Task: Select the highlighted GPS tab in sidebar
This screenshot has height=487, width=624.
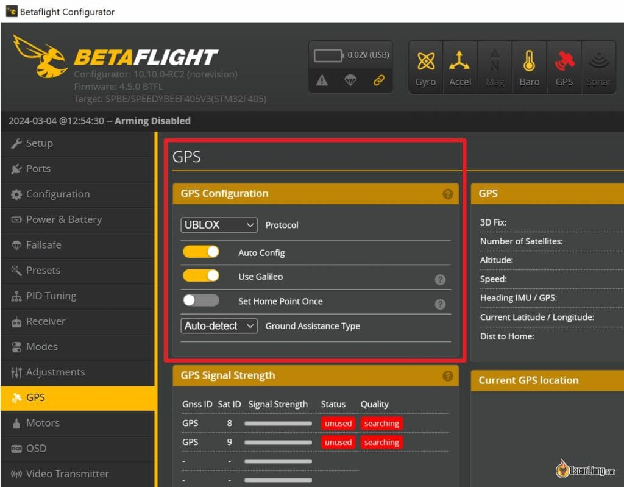Action: pyautogui.click(x=78, y=398)
